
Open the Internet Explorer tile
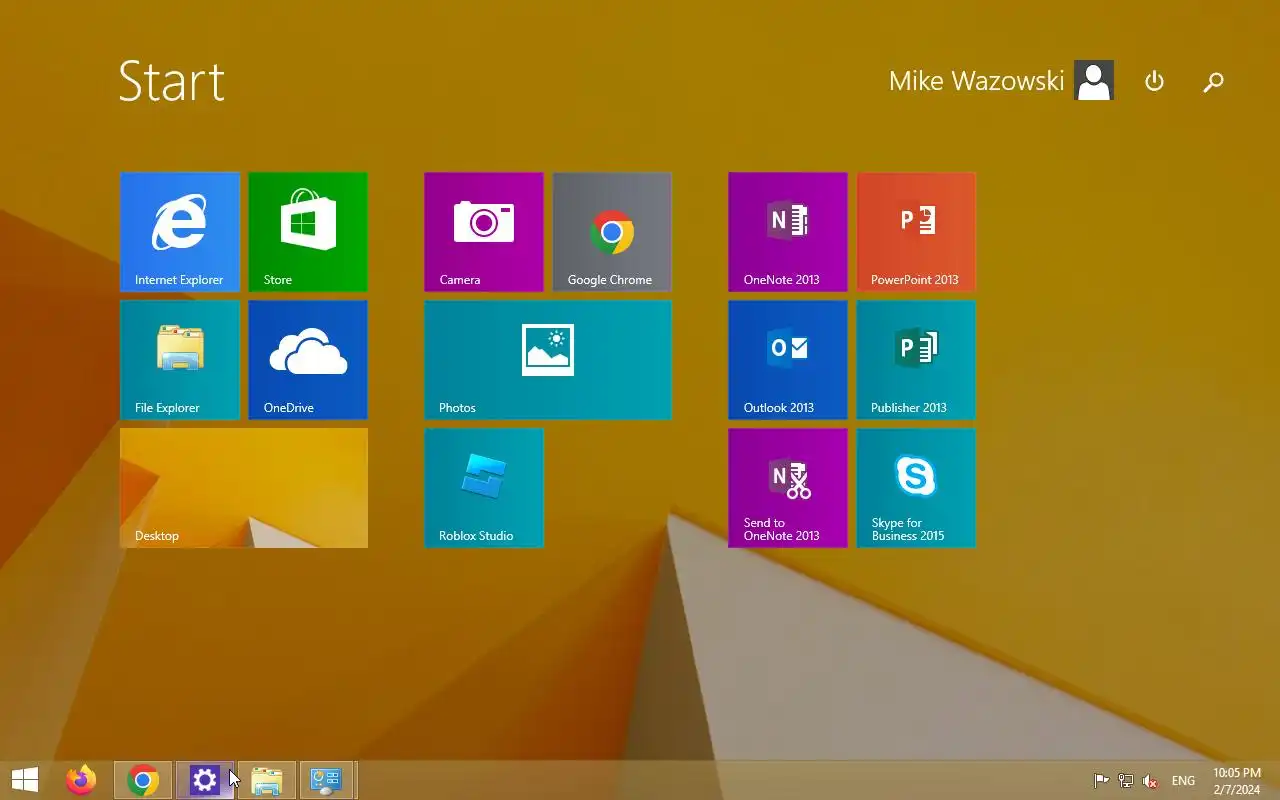180,232
